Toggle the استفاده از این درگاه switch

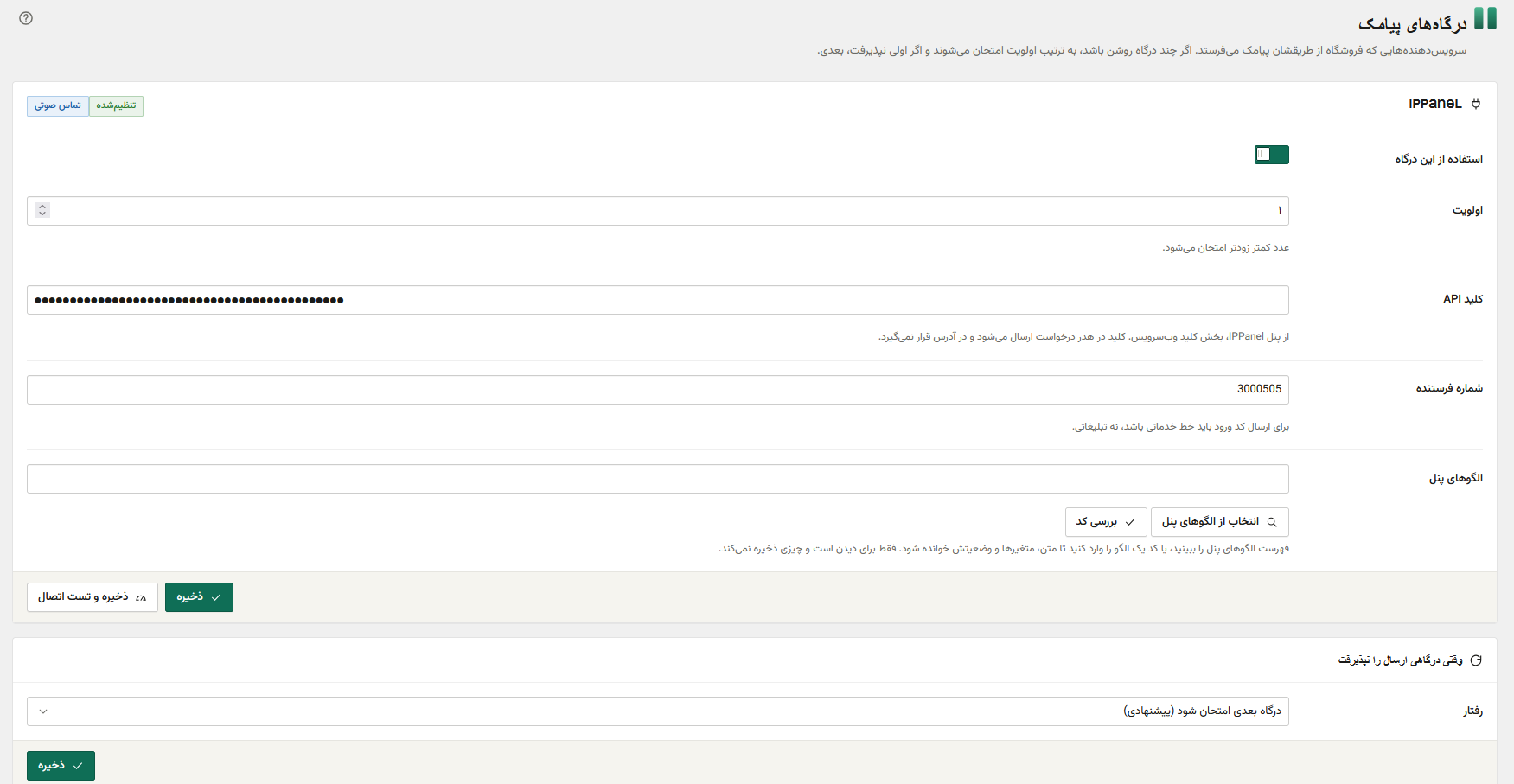coord(1272,155)
